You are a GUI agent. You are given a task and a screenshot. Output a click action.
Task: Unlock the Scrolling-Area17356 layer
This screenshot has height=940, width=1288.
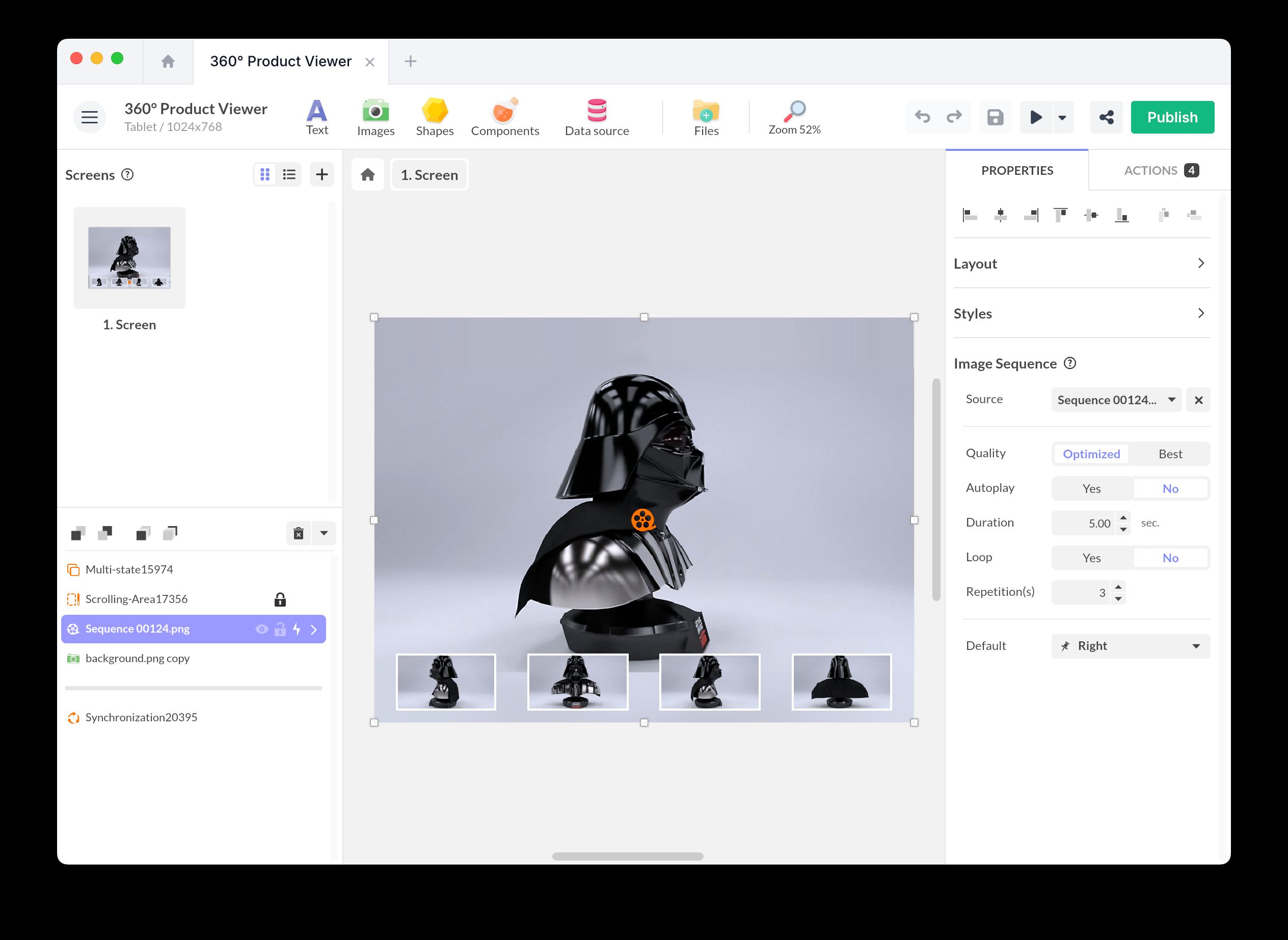(281, 599)
